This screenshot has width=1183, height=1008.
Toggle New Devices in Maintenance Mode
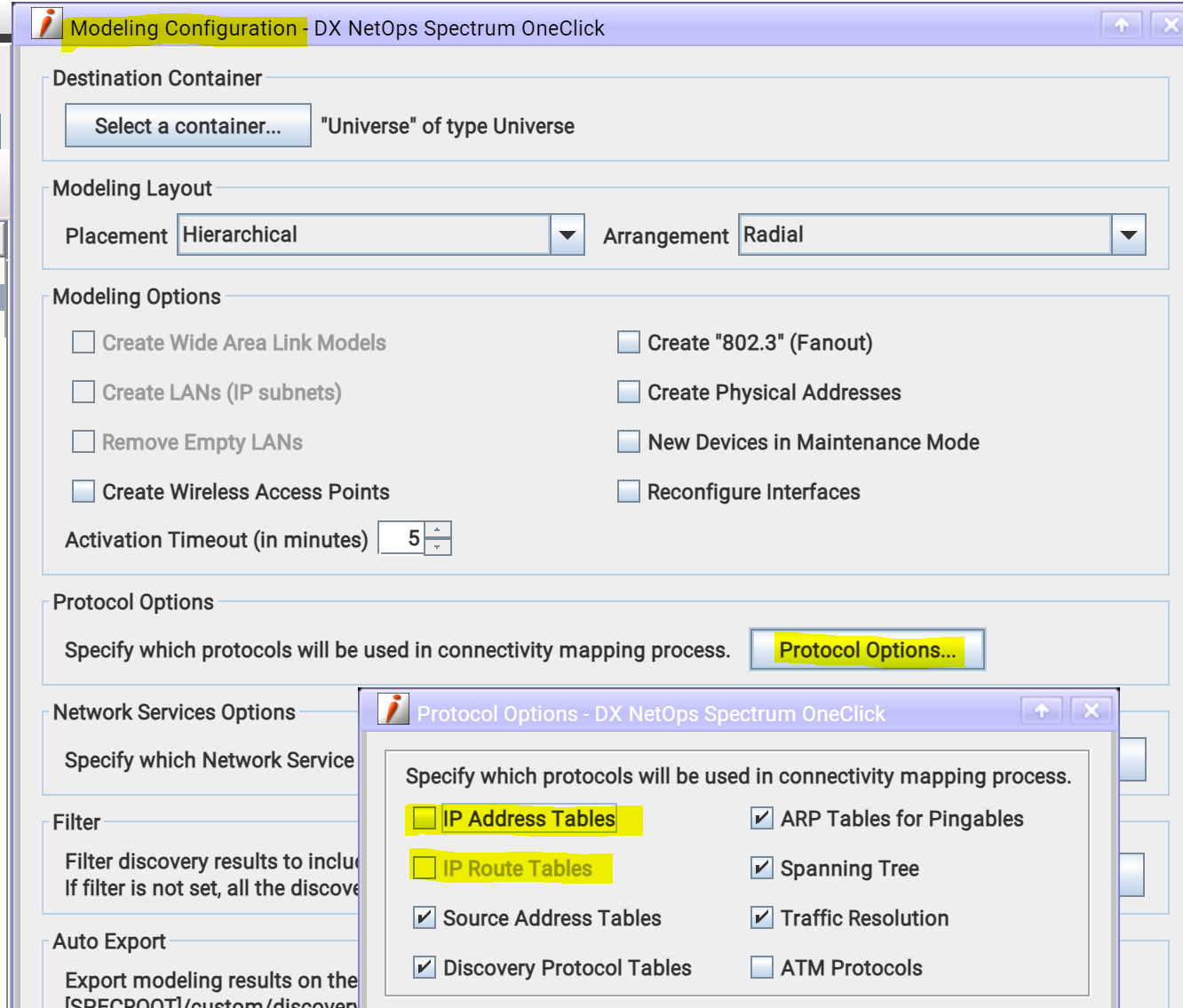[x=629, y=441]
